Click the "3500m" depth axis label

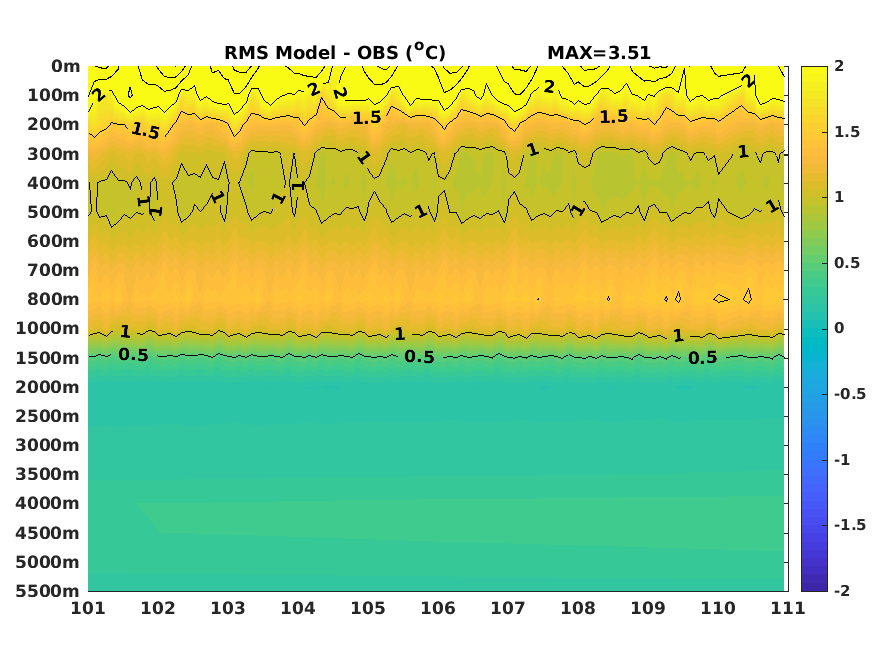48,474
